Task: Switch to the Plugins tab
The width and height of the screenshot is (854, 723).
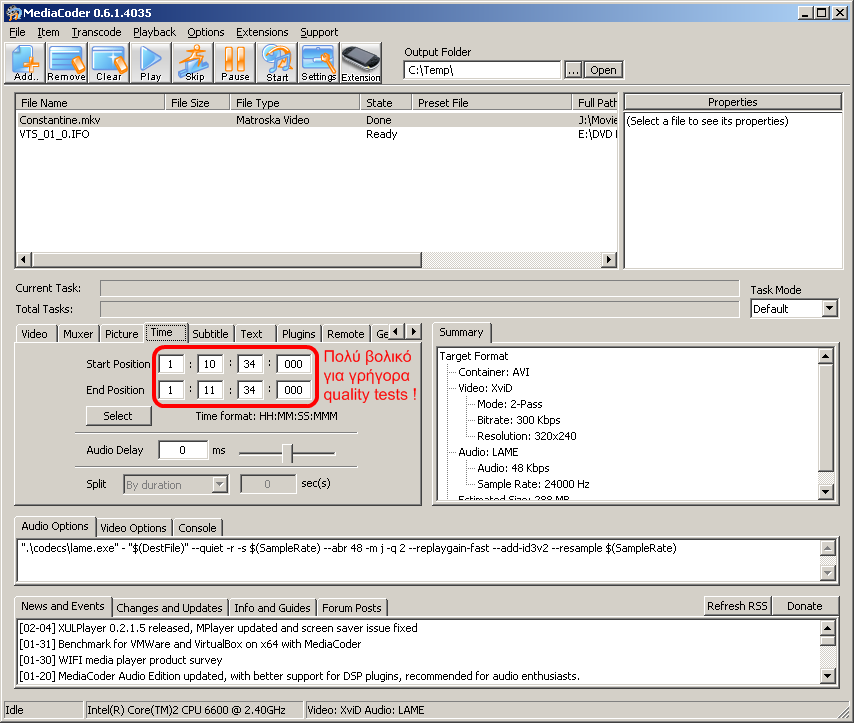Action: pyautogui.click(x=298, y=334)
